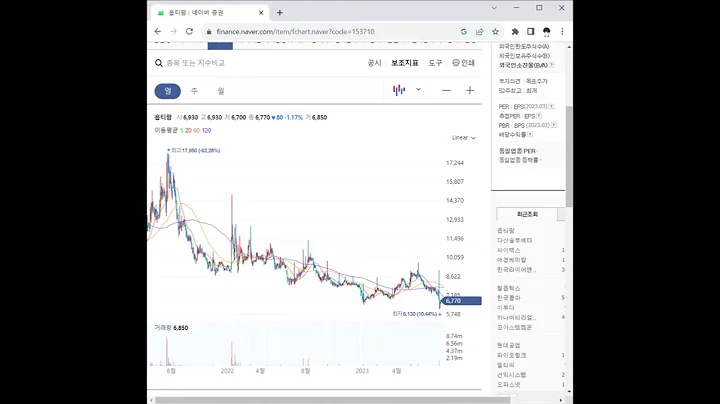
Task: Zoom out the chart with the minus icon
Action: 446,90
